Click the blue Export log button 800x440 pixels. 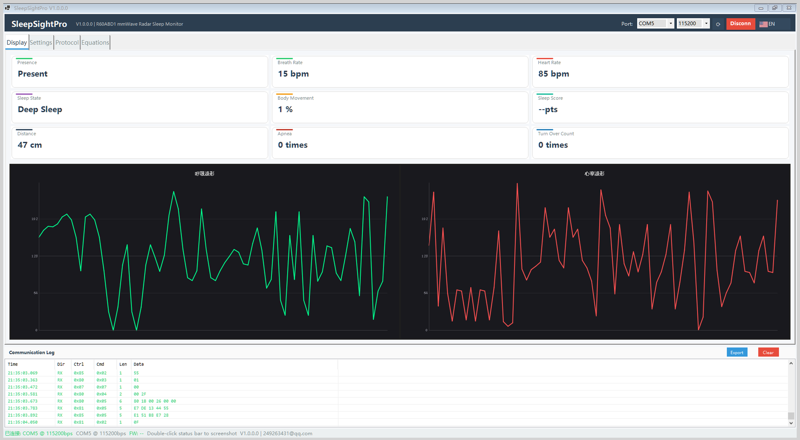tap(737, 352)
